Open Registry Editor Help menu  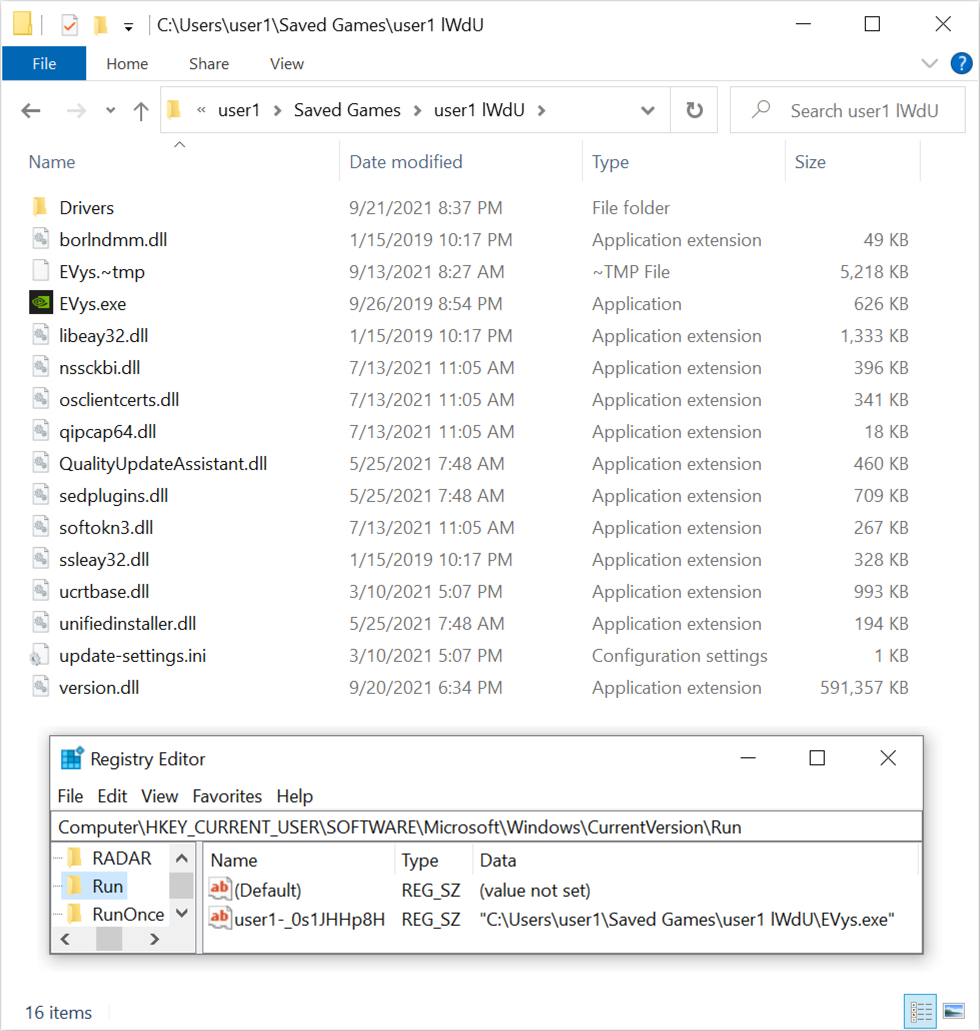pos(295,796)
